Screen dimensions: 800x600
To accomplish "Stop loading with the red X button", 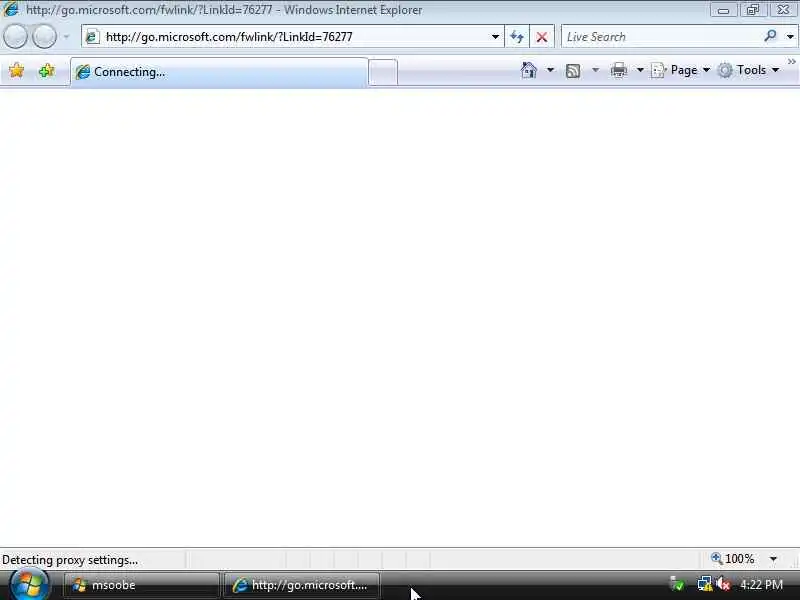I will (542, 37).
